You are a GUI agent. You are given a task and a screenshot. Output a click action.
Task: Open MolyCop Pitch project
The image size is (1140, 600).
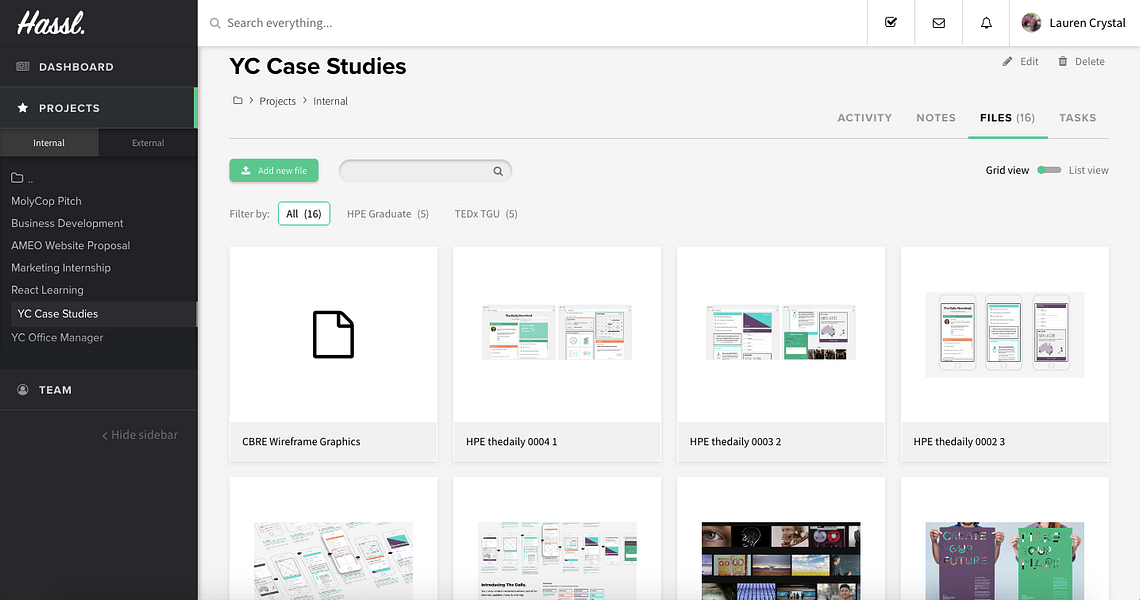[47, 201]
